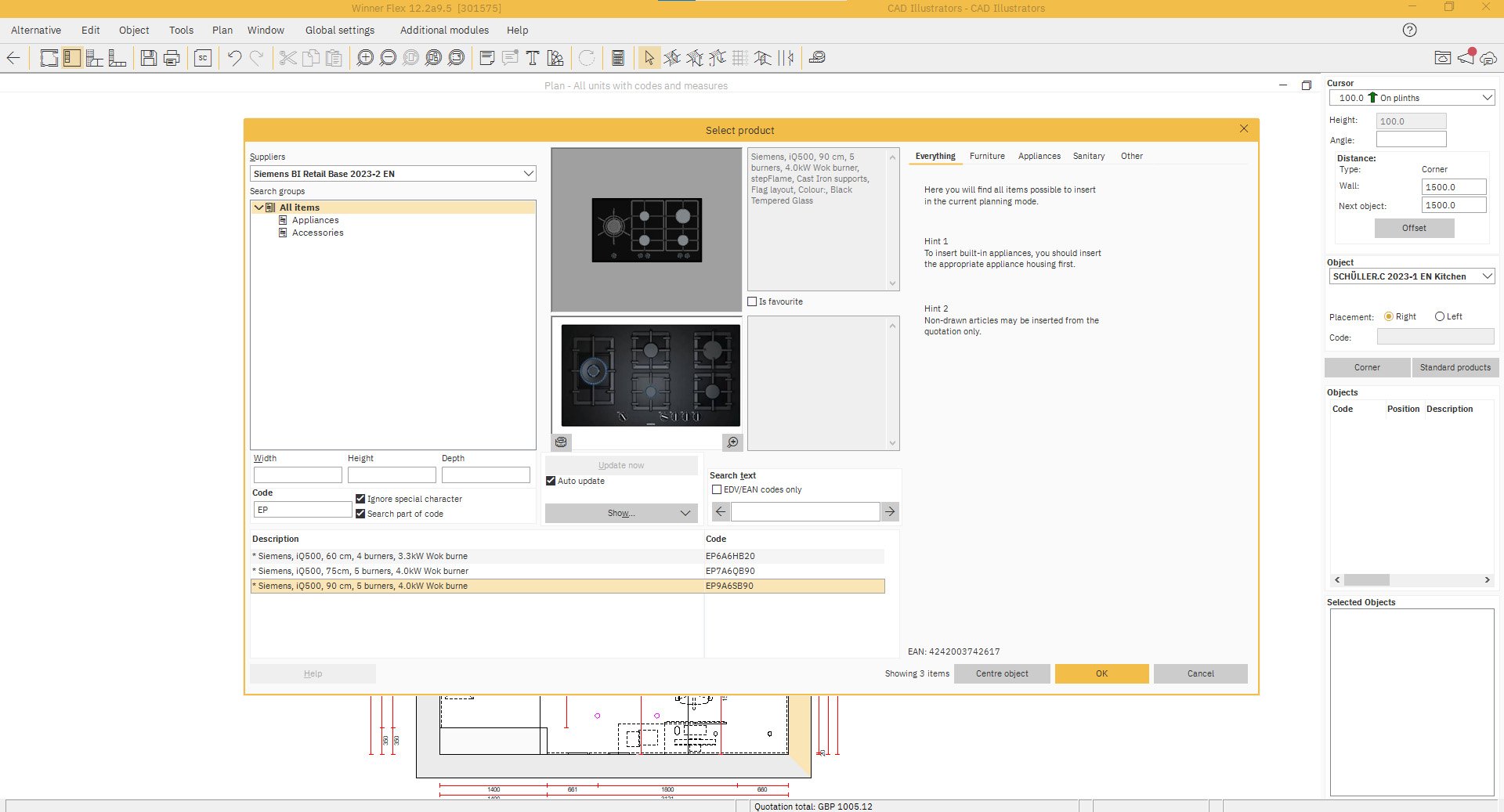This screenshot has height=812, width=1504.
Task: Open the calculator tool on the toolbar
Action: (x=617, y=57)
